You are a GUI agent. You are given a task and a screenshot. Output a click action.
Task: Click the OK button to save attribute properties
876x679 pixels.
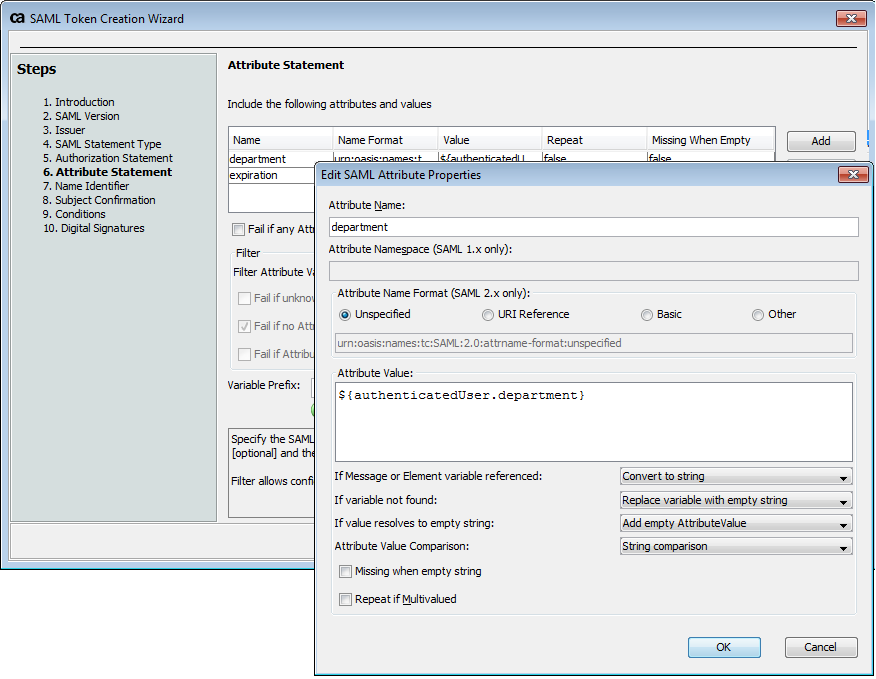723,647
